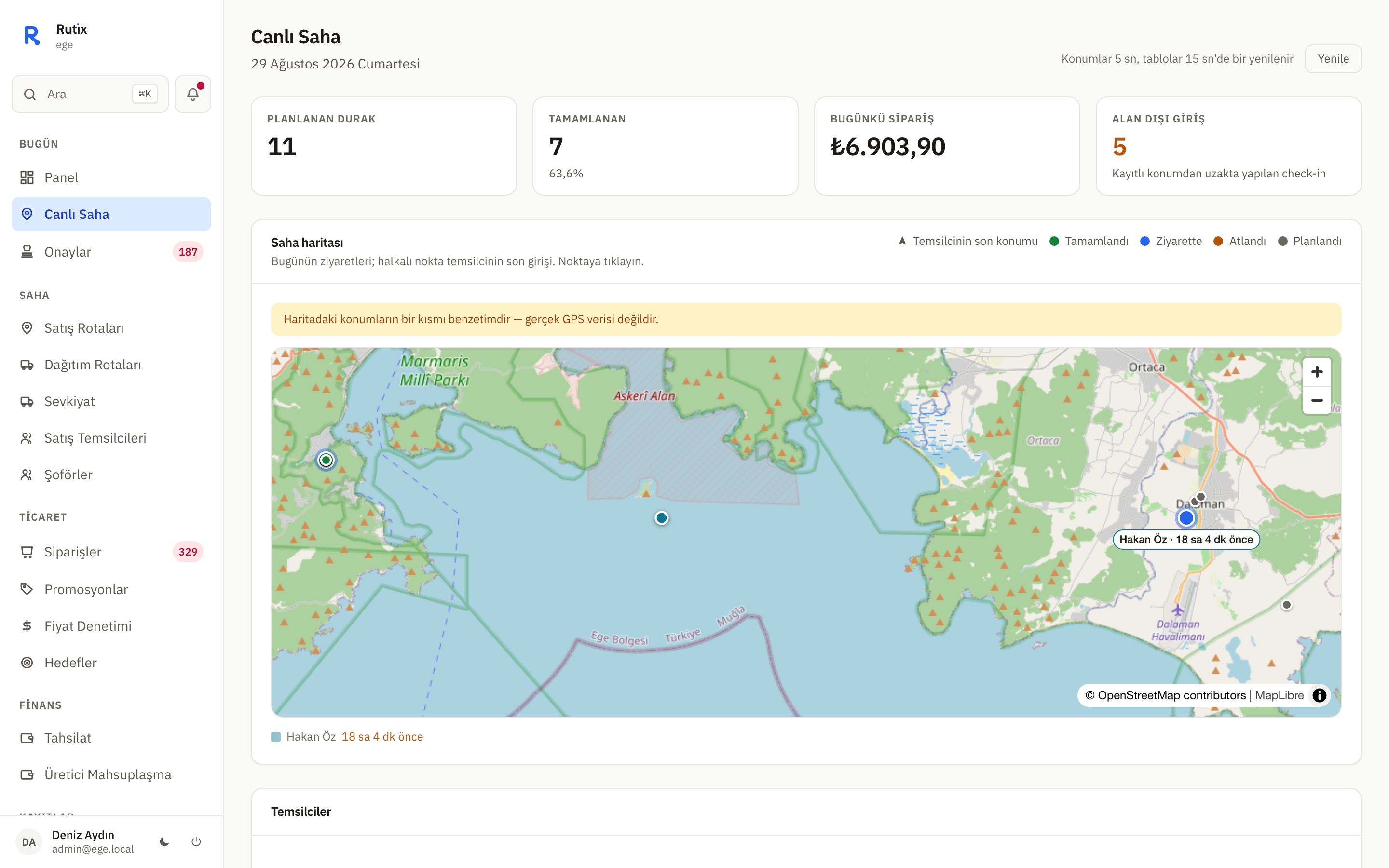1389x868 pixels.
Task: Click the Dağıtım Rotaları truck icon
Action: tap(27, 365)
